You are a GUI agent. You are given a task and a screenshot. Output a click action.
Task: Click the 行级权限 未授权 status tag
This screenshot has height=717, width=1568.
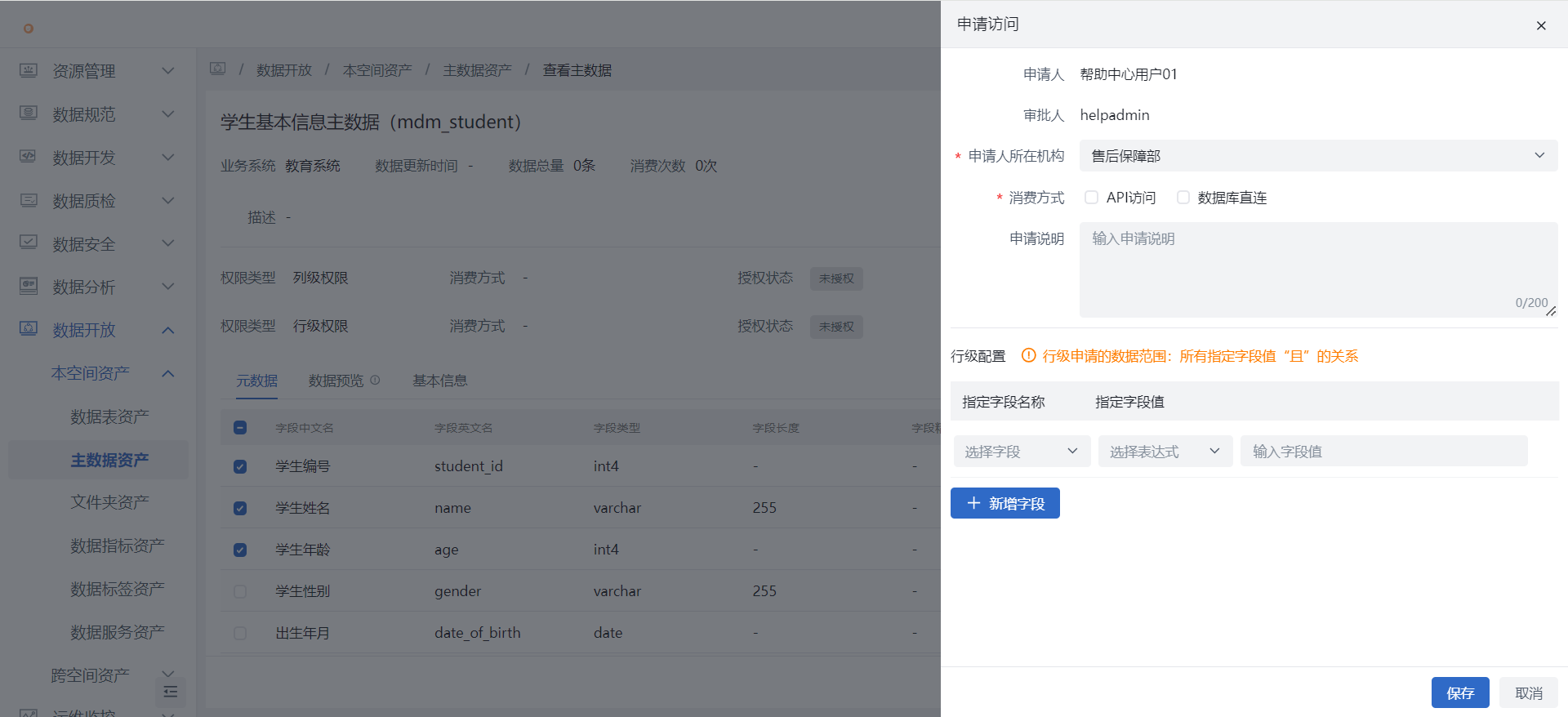click(836, 327)
